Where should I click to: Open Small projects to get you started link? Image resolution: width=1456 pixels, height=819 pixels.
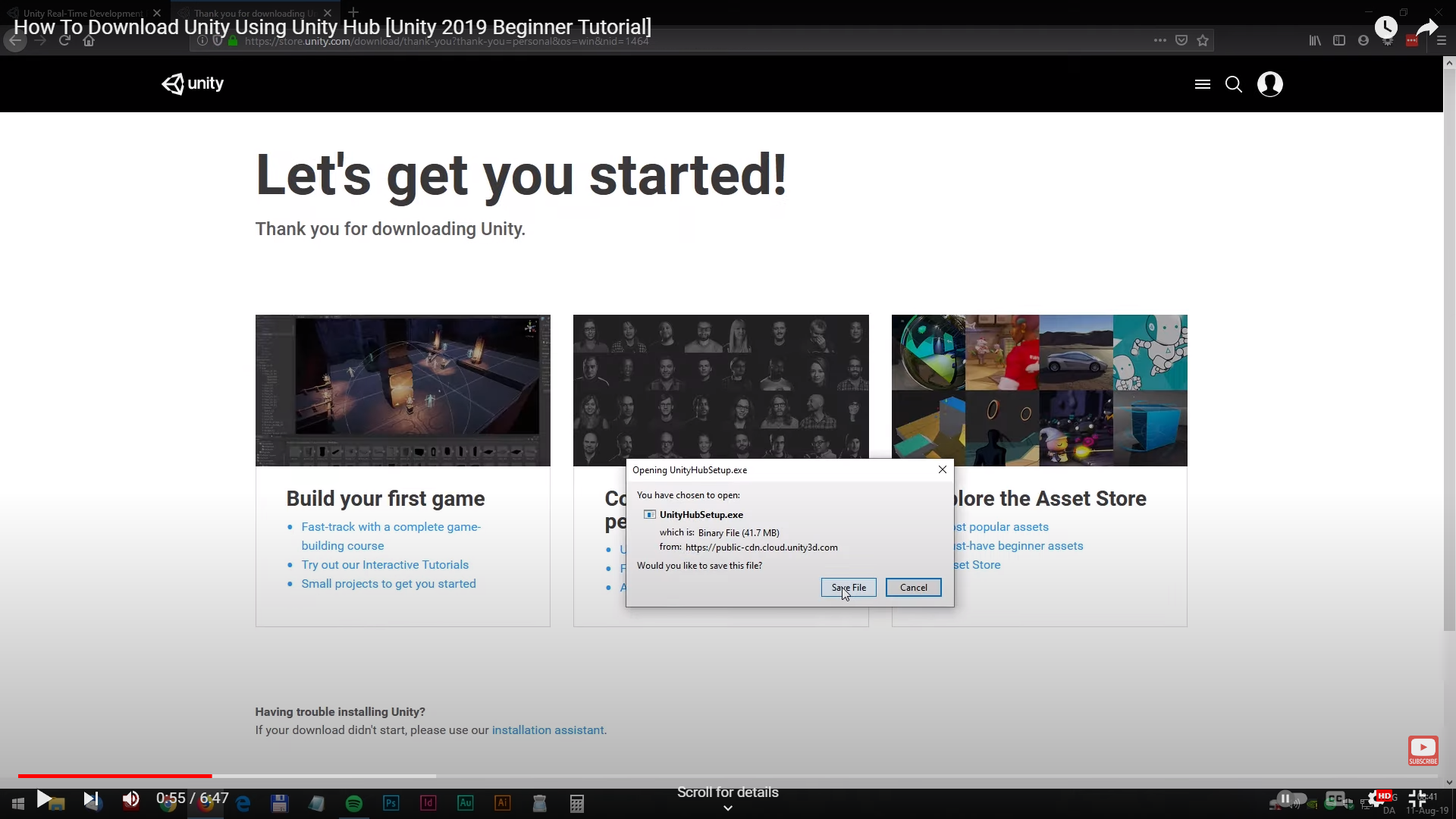[x=388, y=584]
